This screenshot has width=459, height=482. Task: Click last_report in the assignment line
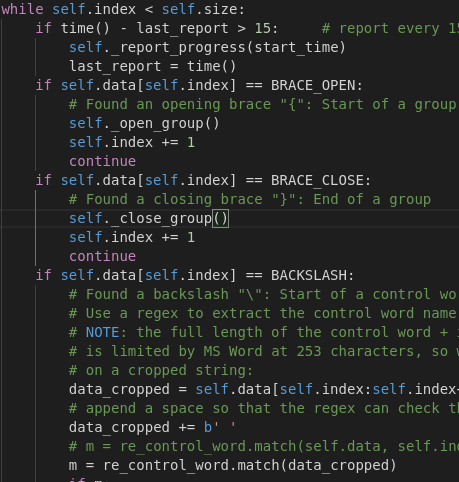115,66
